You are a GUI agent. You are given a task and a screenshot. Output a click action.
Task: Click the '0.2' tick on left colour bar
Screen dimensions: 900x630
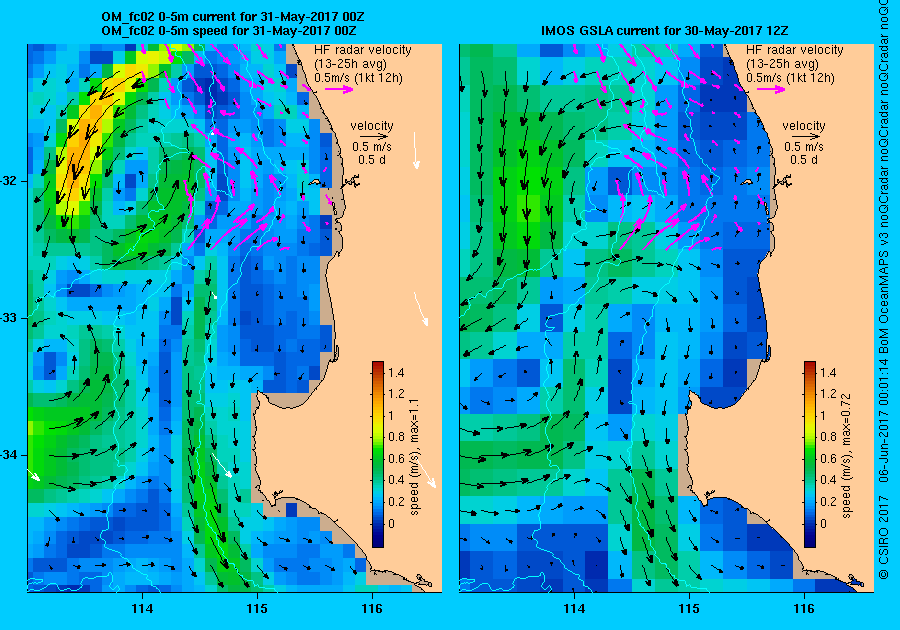point(396,501)
